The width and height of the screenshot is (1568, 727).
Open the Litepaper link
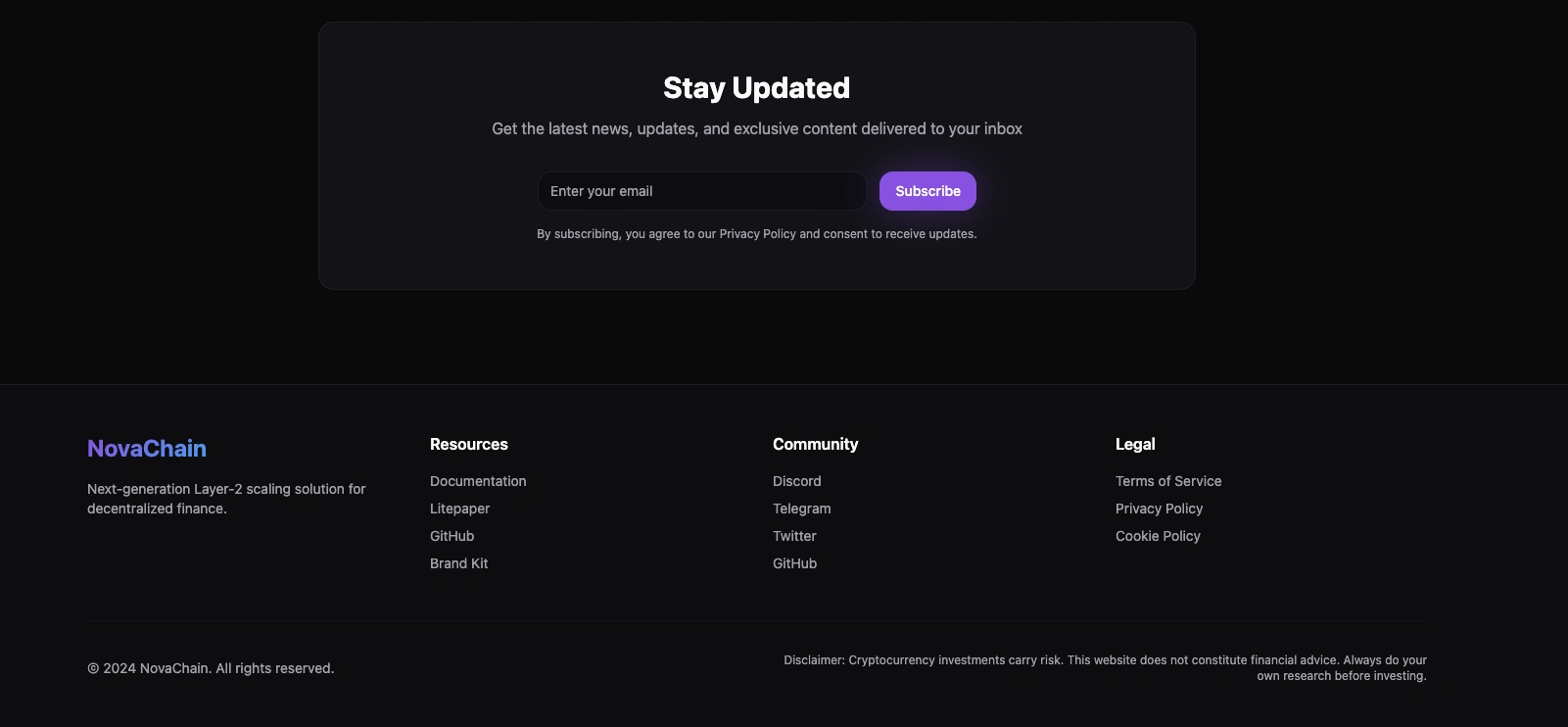(x=459, y=509)
